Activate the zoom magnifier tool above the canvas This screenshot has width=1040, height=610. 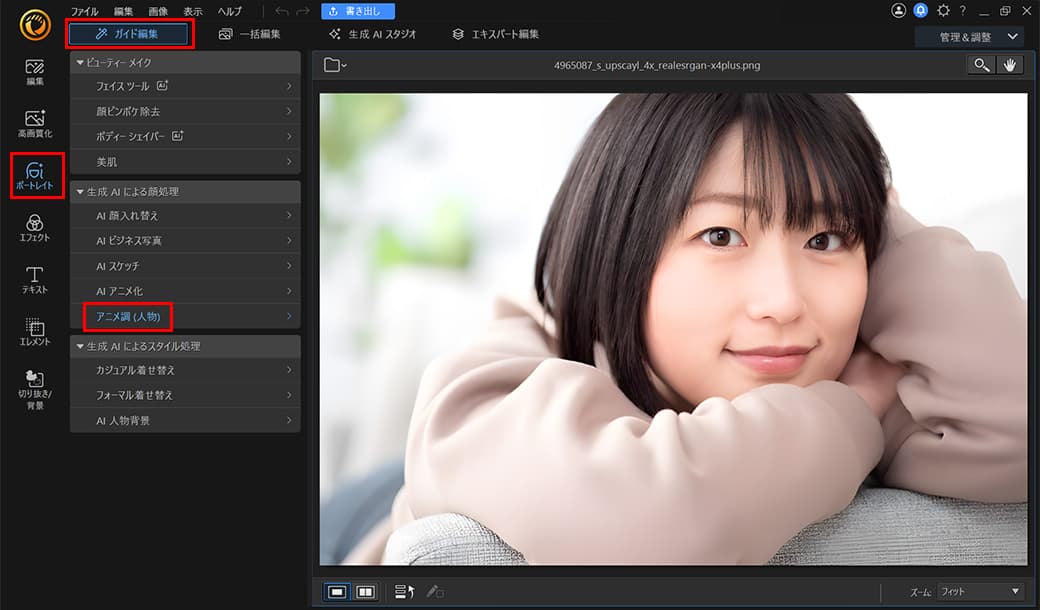click(981, 64)
